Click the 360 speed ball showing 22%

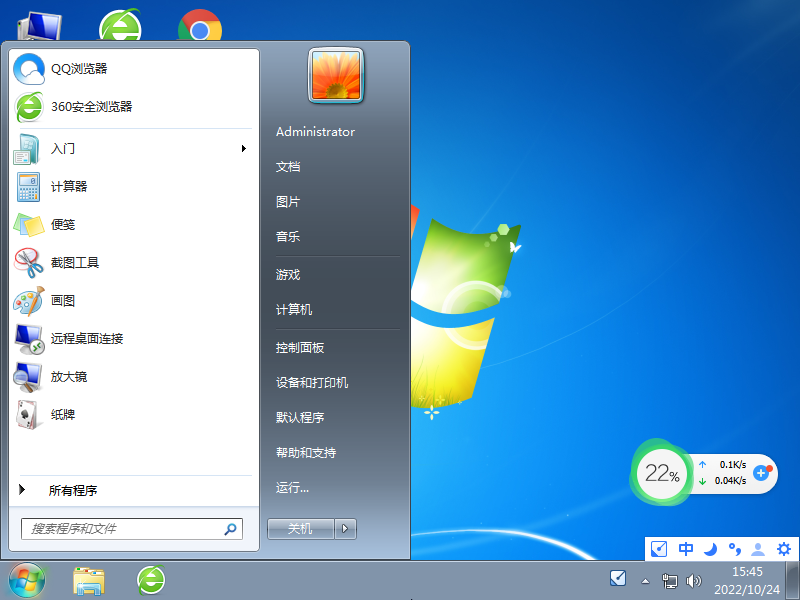coord(662,473)
